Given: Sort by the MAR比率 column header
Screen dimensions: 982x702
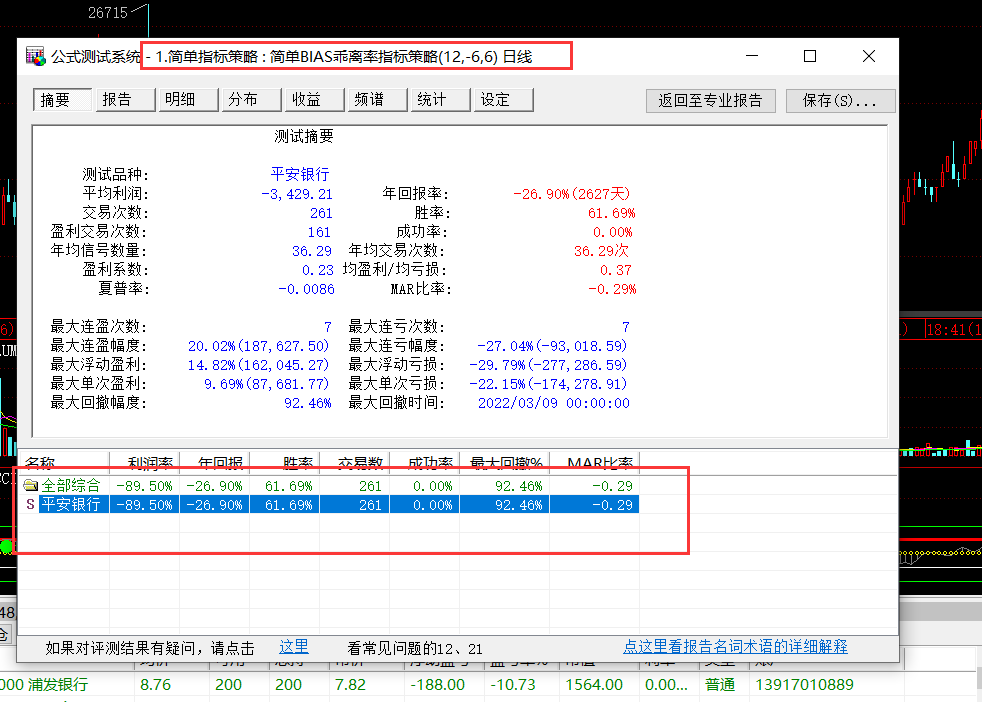Looking at the screenshot, I should click(x=595, y=463).
